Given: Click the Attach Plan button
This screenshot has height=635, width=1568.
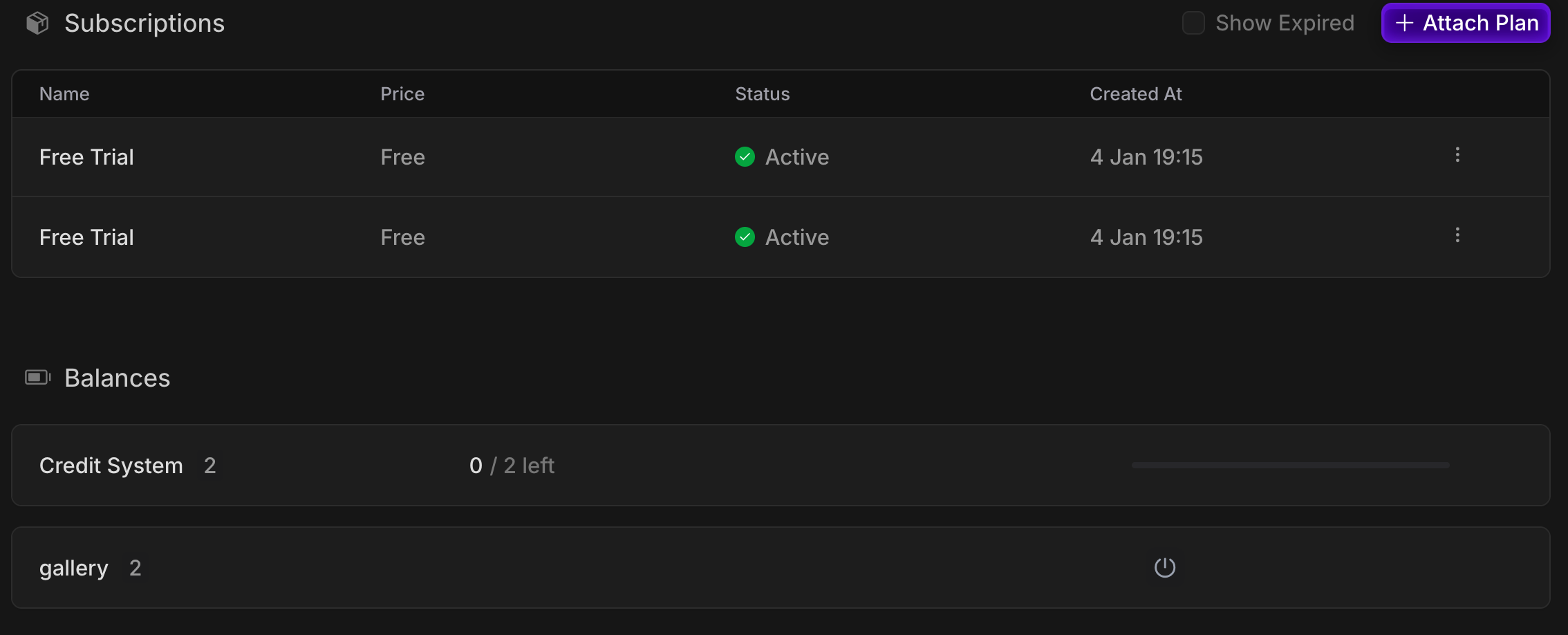Looking at the screenshot, I should (x=1466, y=23).
